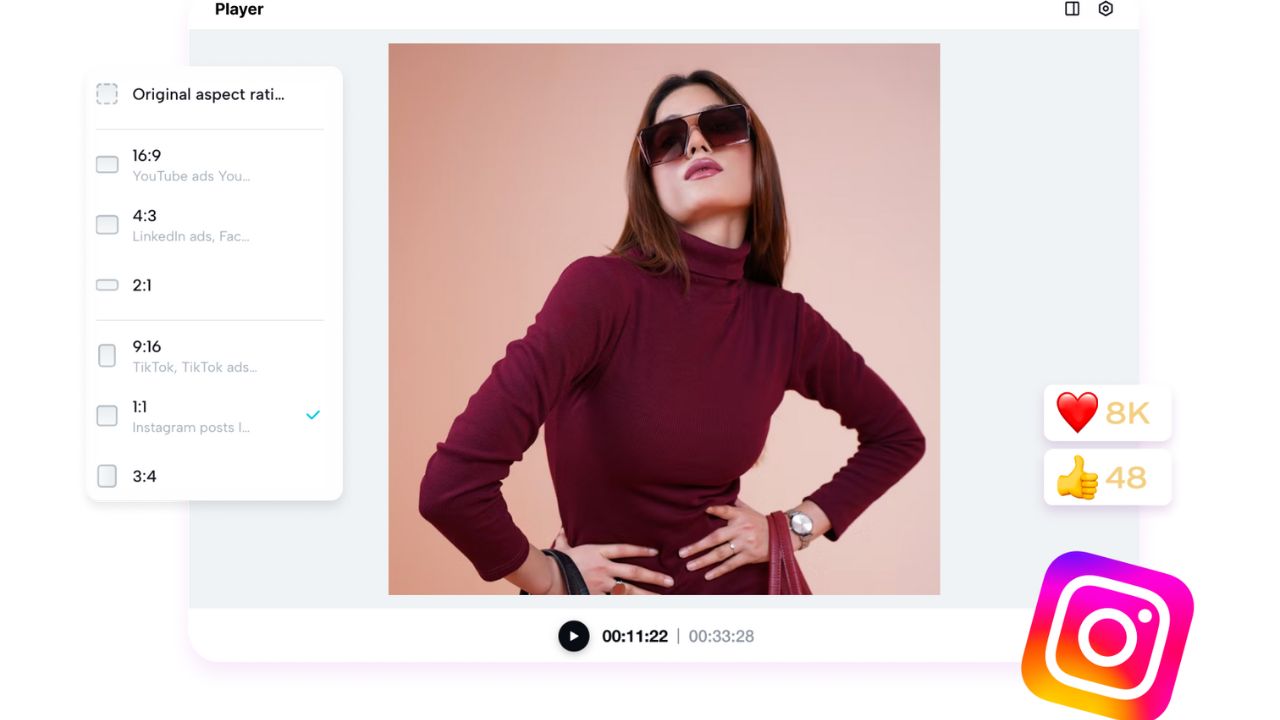This screenshot has width=1280, height=720.
Task: Click the video preview of the model
Action: pyautogui.click(x=664, y=318)
